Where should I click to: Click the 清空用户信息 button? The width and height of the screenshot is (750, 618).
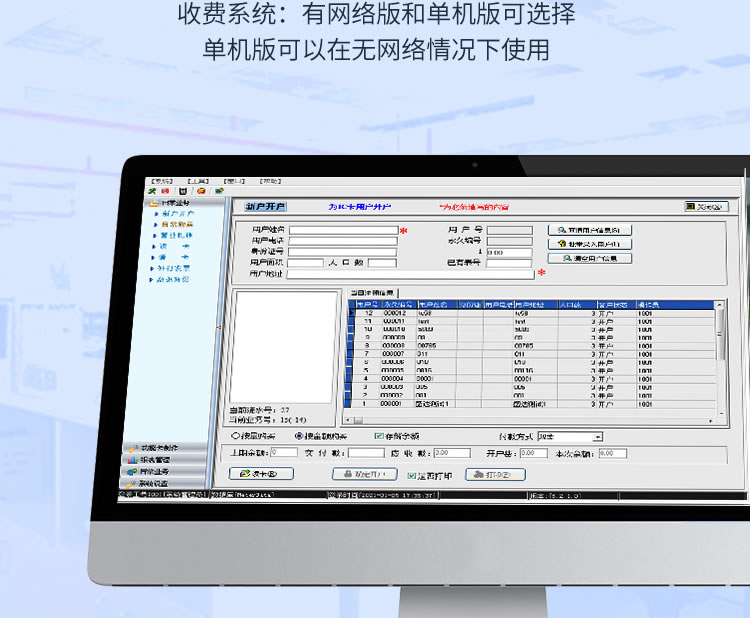tap(590, 258)
